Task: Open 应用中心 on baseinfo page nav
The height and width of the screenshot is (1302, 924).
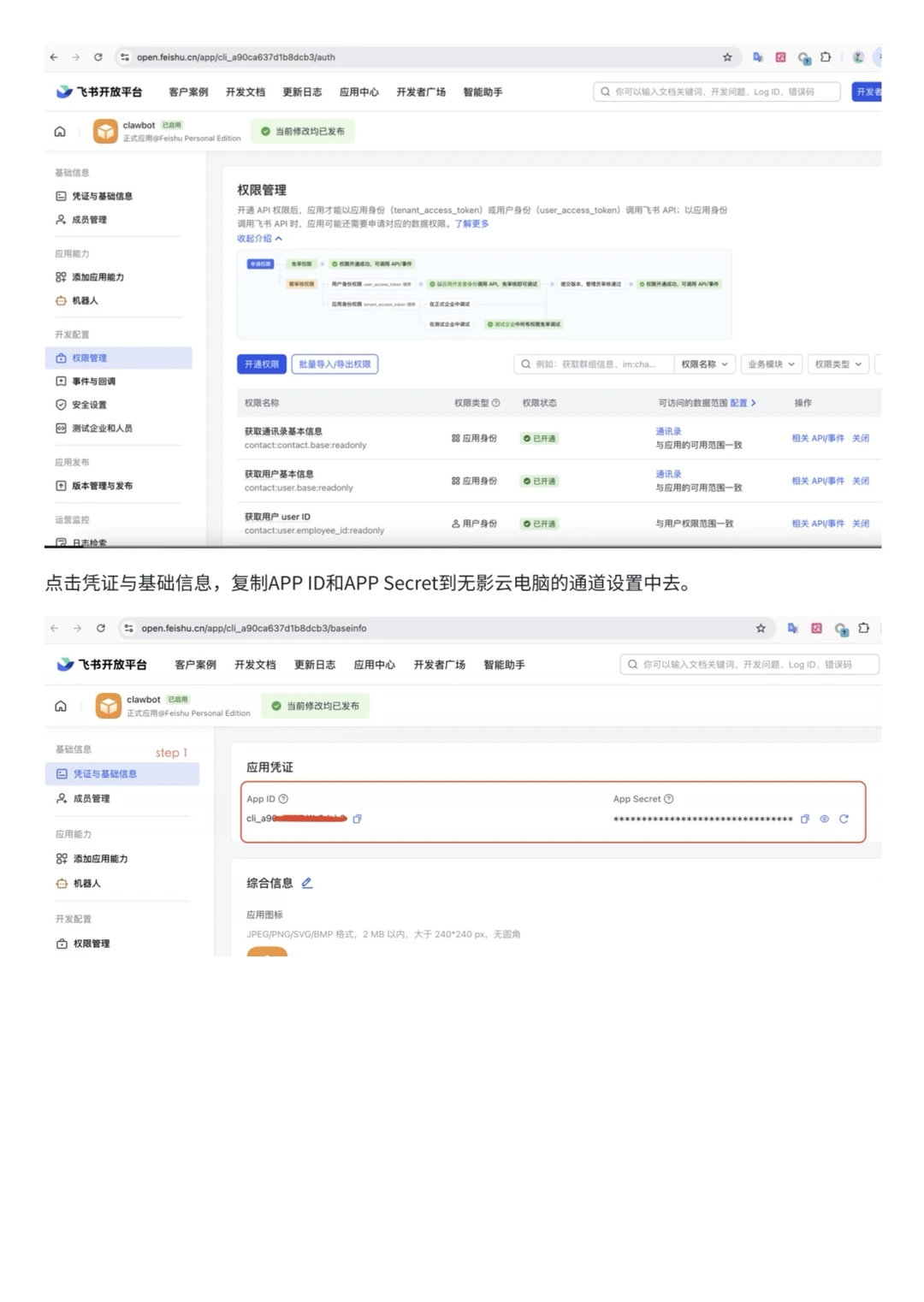Action: point(375,665)
